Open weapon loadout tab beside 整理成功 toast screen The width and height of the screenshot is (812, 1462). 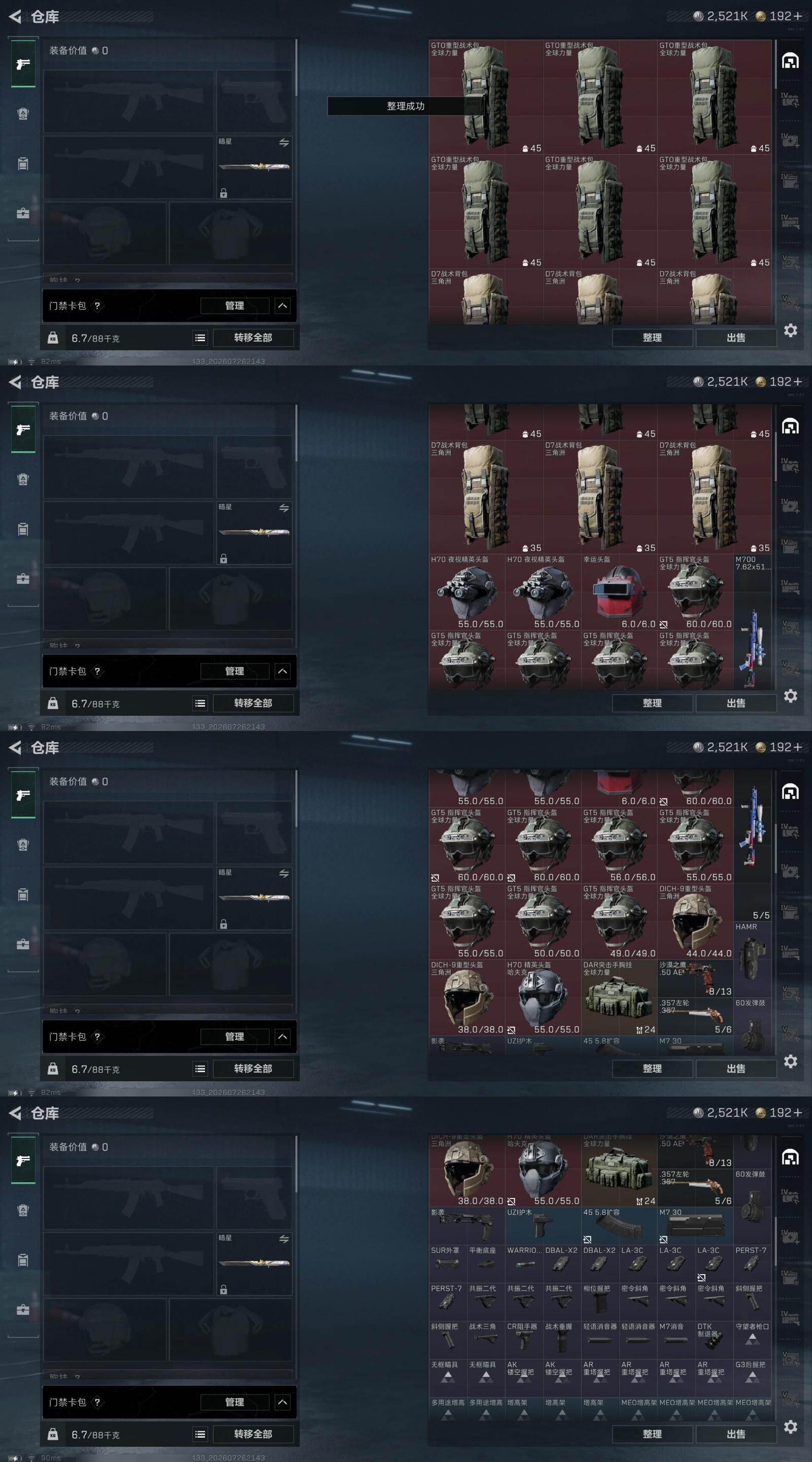click(x=23, y=64)
